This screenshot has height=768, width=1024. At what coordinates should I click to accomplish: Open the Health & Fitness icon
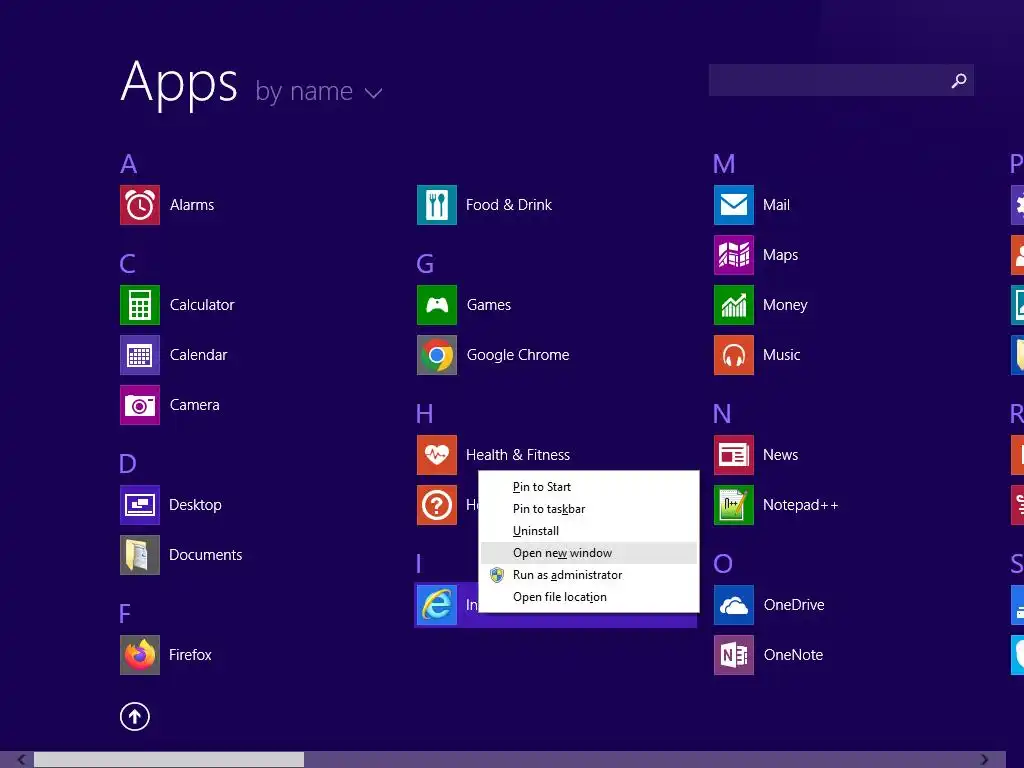point(437,455)
